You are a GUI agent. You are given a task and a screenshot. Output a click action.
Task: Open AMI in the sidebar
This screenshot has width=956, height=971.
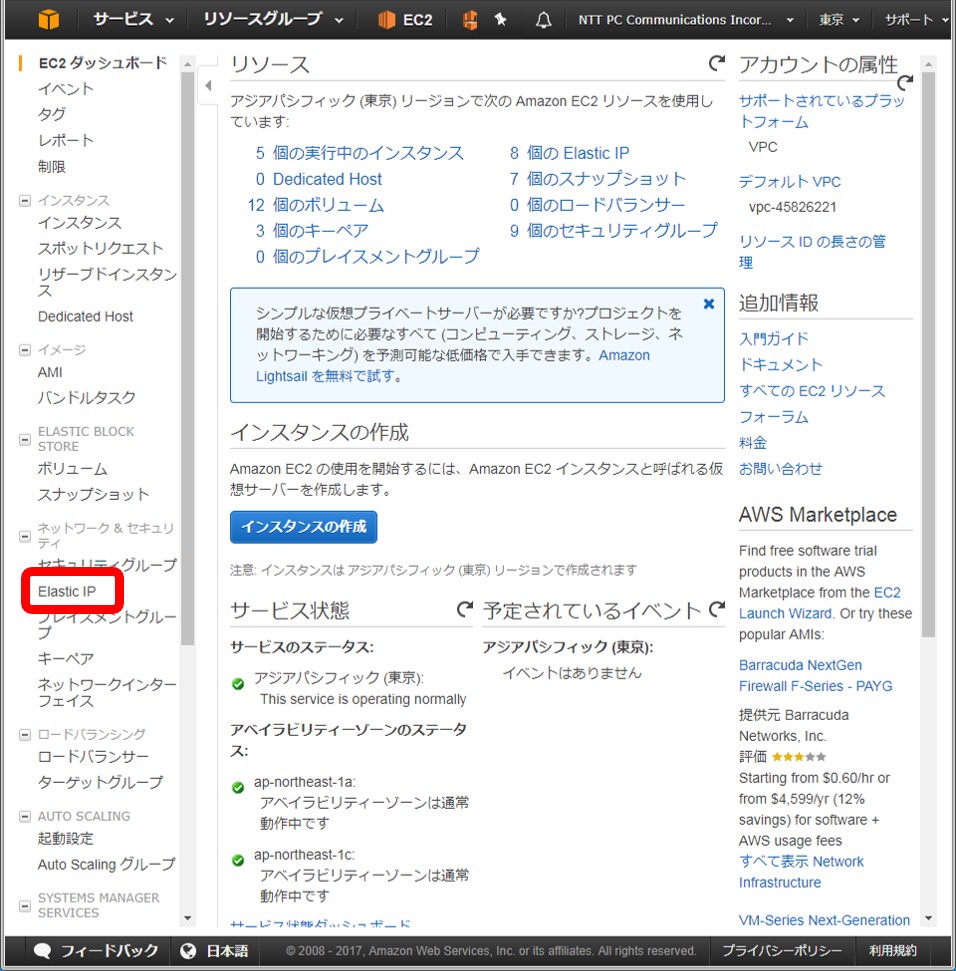tap(50, 372)
